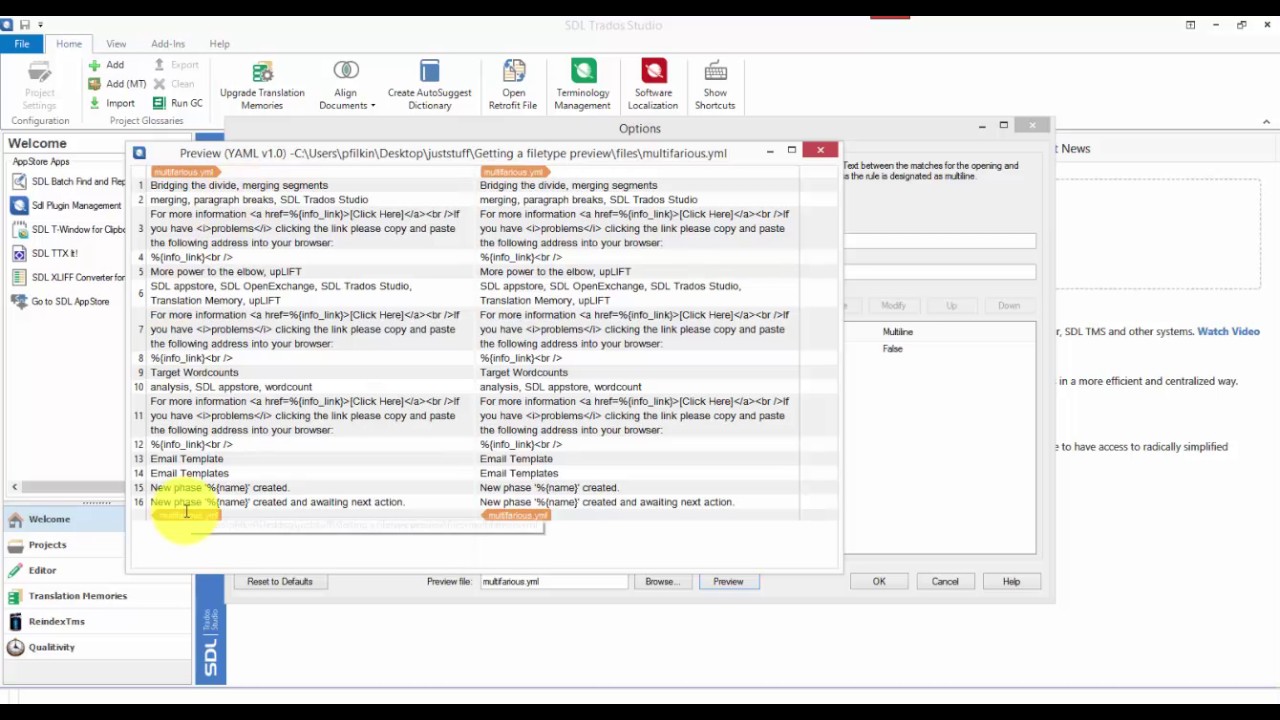Open the SDL TTX It! app

pos(45,254)
